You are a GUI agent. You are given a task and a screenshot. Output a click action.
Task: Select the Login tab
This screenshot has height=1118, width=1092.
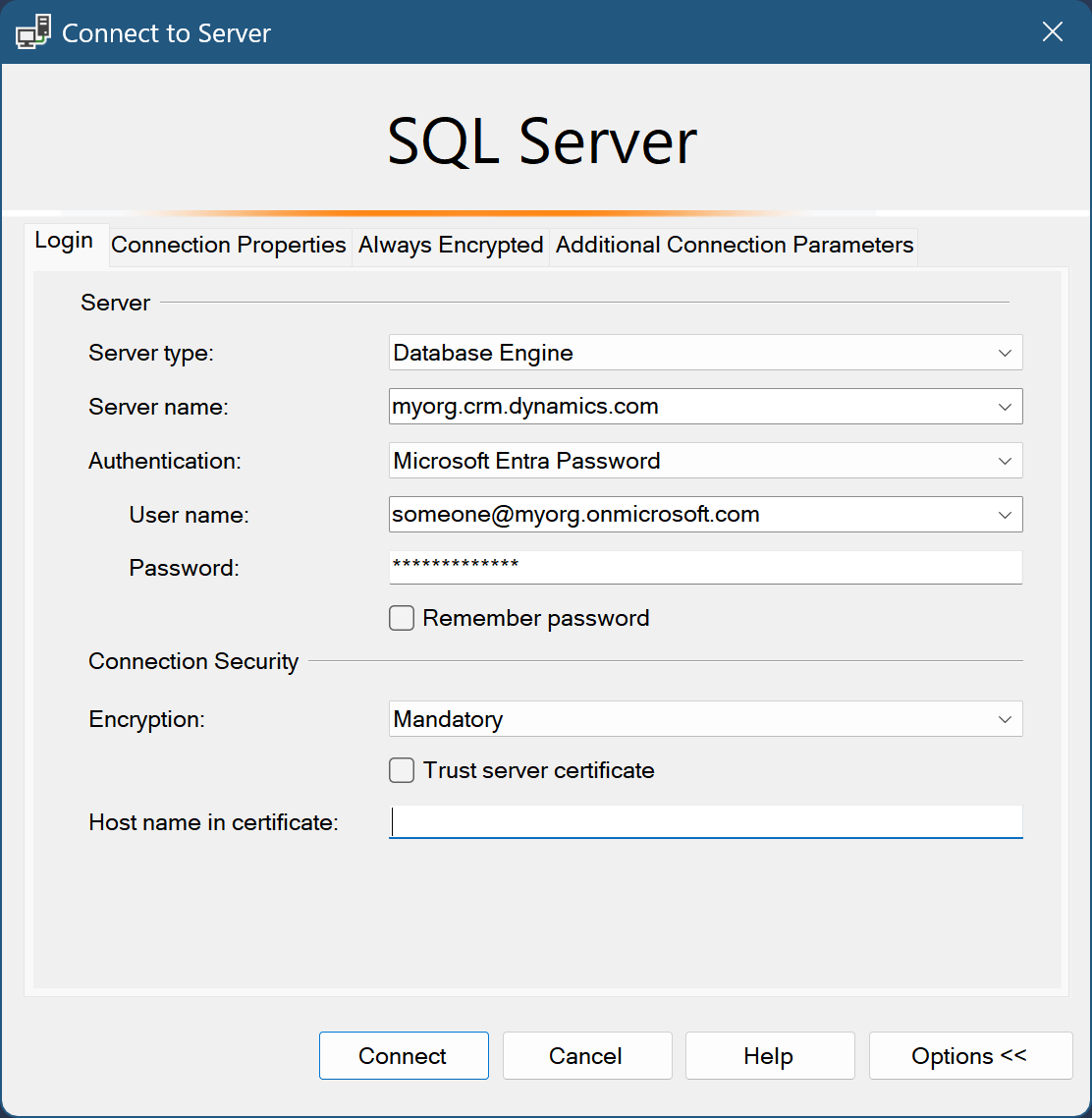point(64,241)
